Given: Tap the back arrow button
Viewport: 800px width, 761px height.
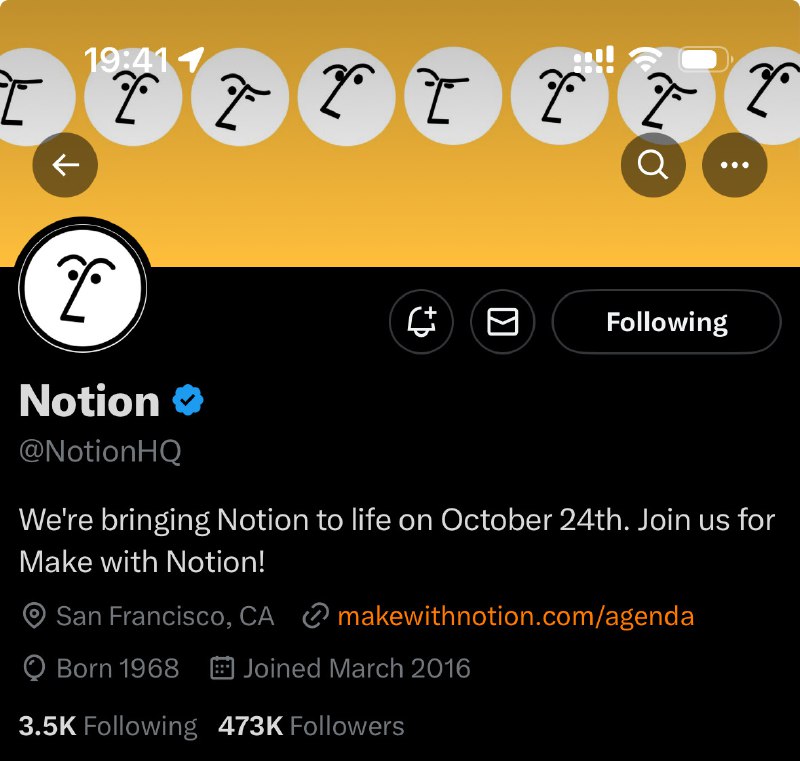Looking at the screenshot, I should pyautogui.click(x=65, y=165).
